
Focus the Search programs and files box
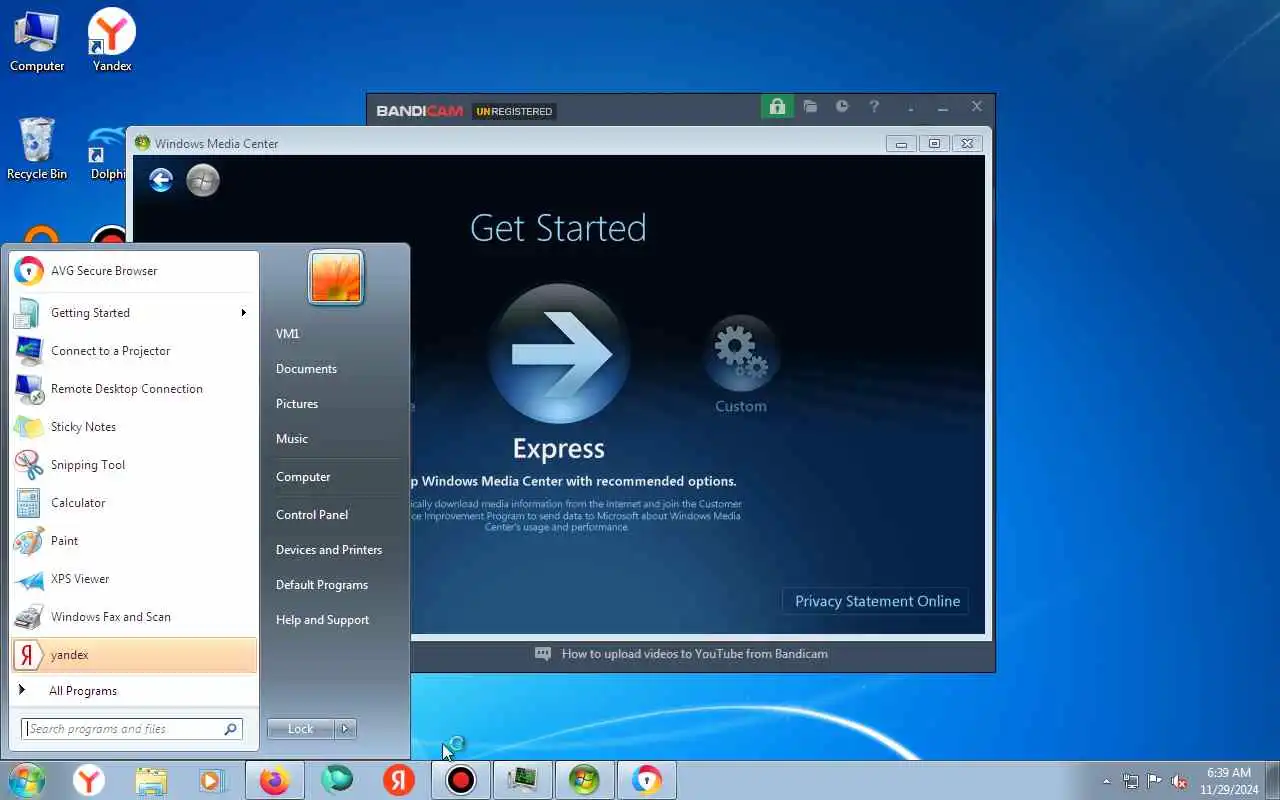click(x=131, y=729)
